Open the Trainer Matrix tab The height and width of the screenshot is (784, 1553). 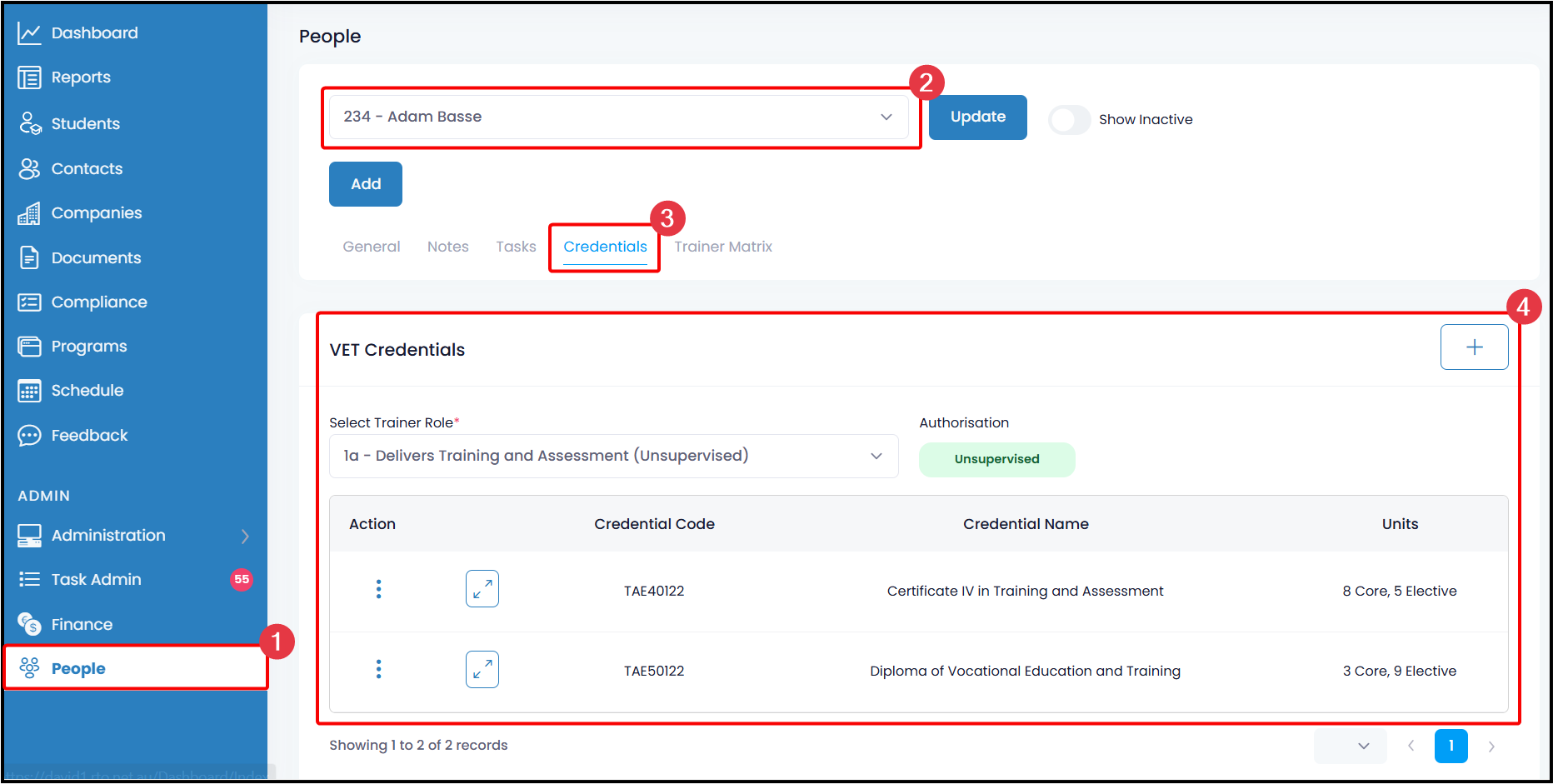click(723, 247)
